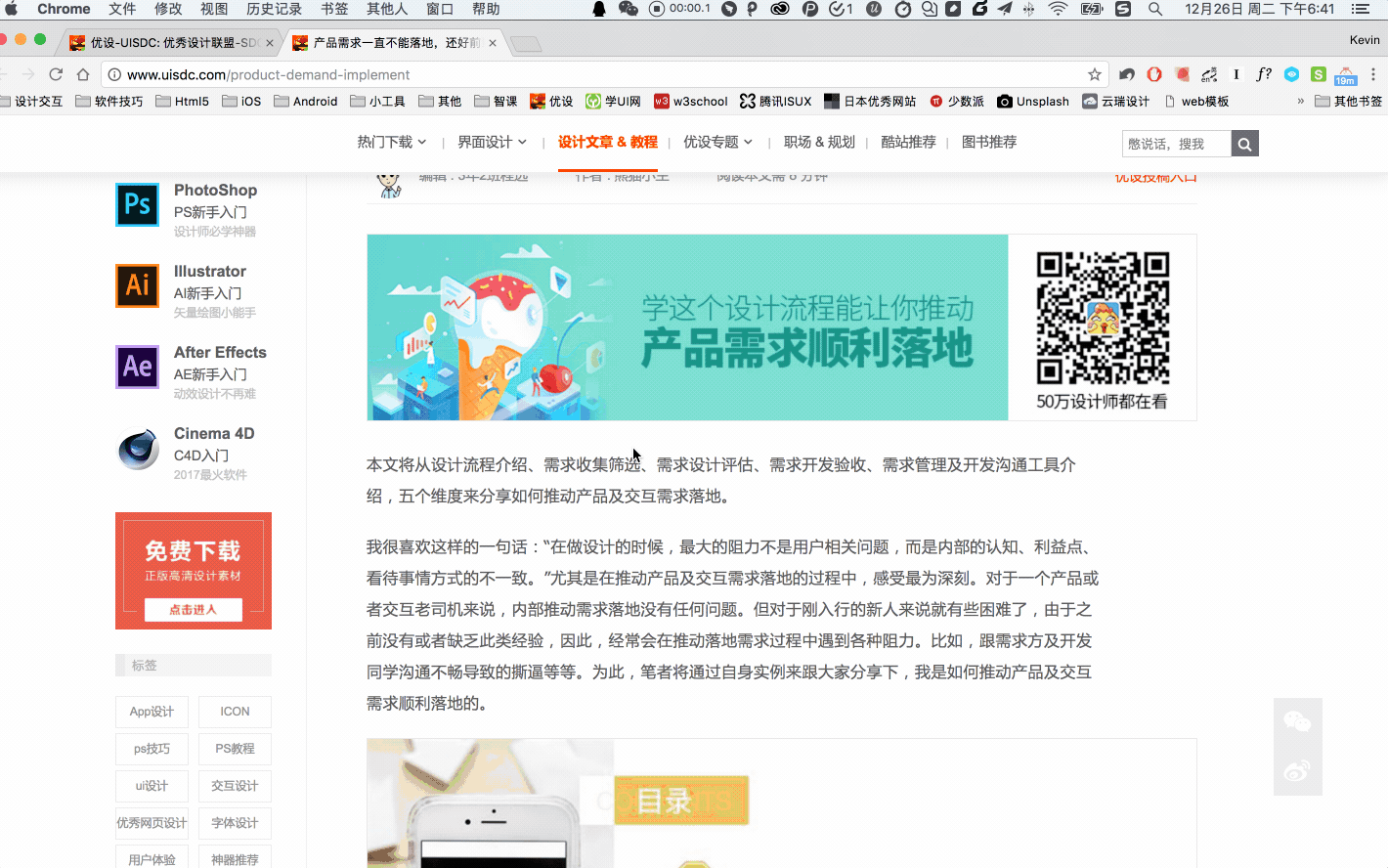Switch to the 优设-UISDC tab
Viewport: 1388px width, 868px height.
[x=170, y=43]
